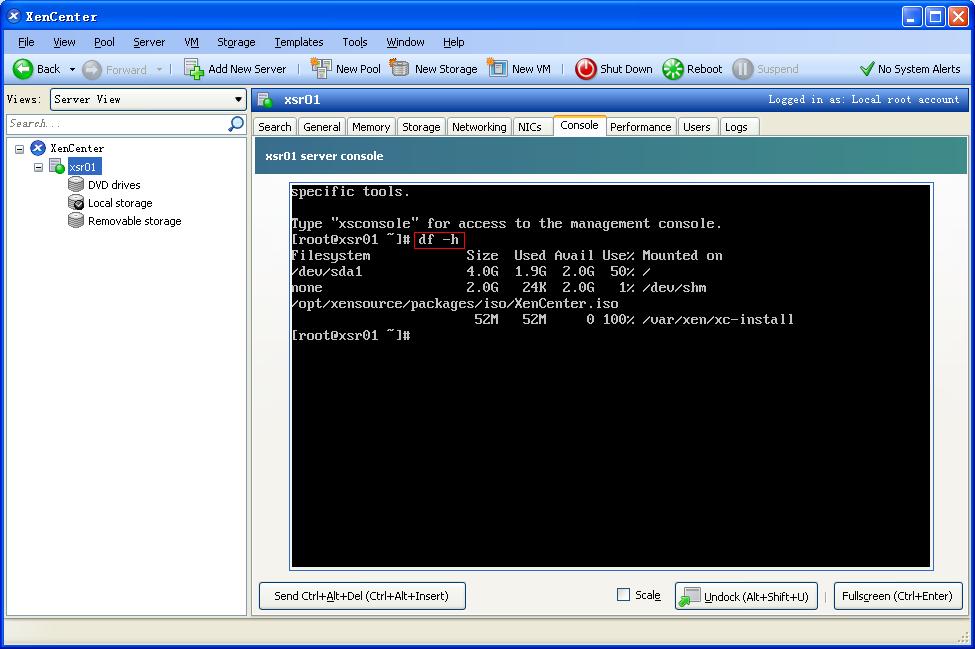This screenshot has height=649, width=975.
Task: Click the No System Alerts checkmark icon
Action: (x=866, y=69)
